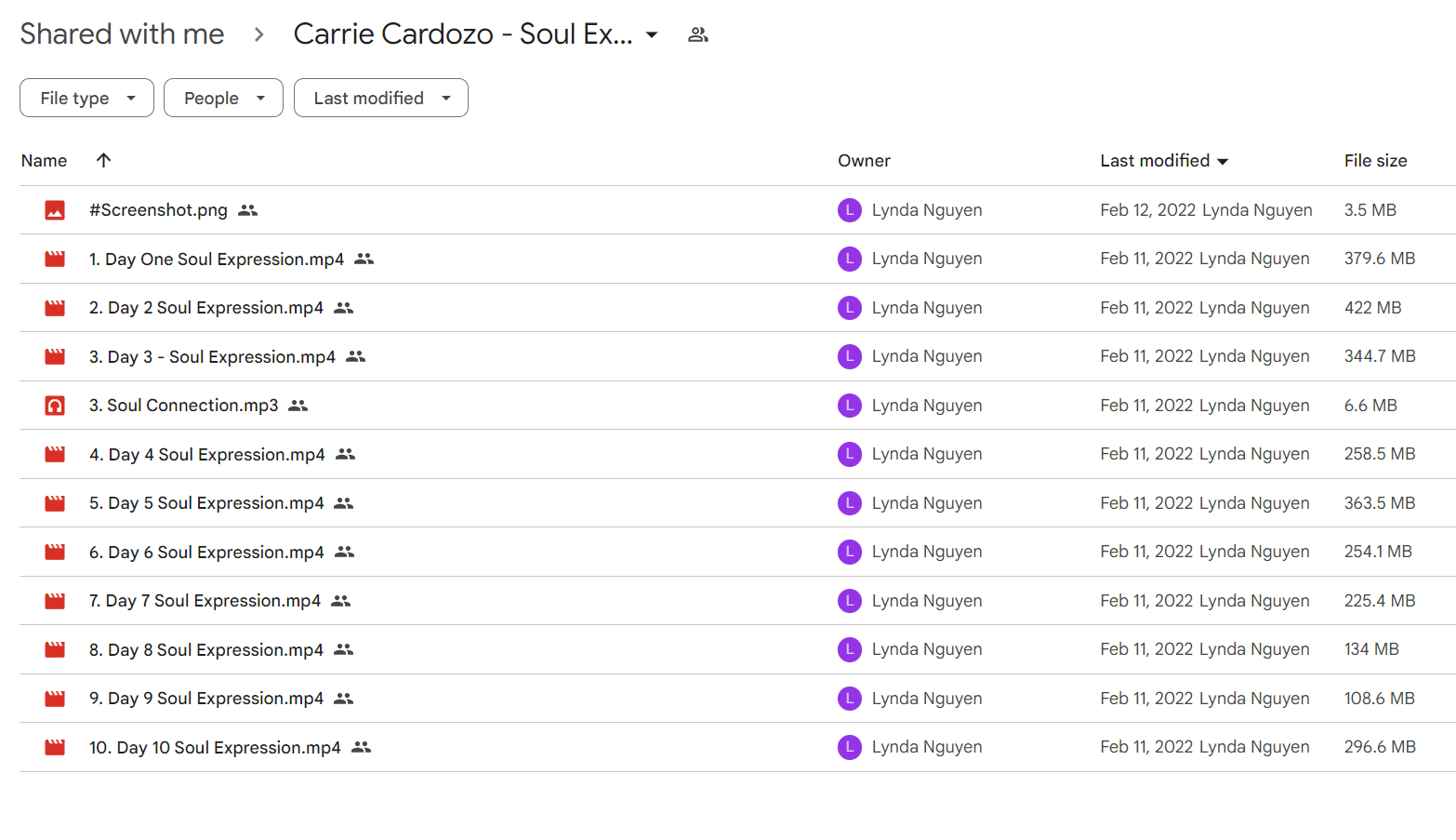
Task: Click file size 422 MB
Action: tap(1372, 308)
